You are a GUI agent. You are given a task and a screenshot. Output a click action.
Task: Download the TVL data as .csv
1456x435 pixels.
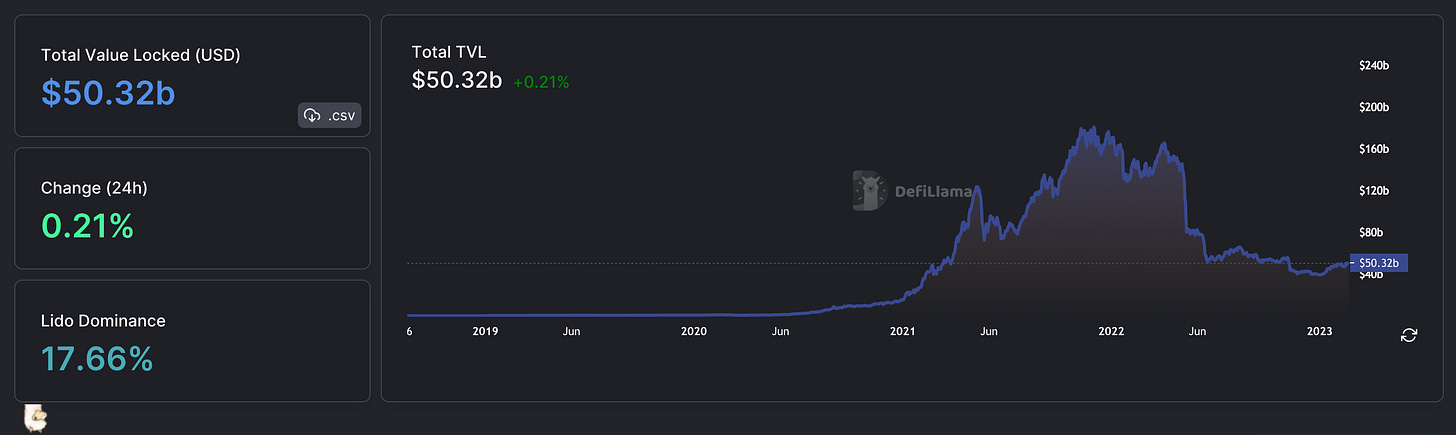[x=330, y=116]
